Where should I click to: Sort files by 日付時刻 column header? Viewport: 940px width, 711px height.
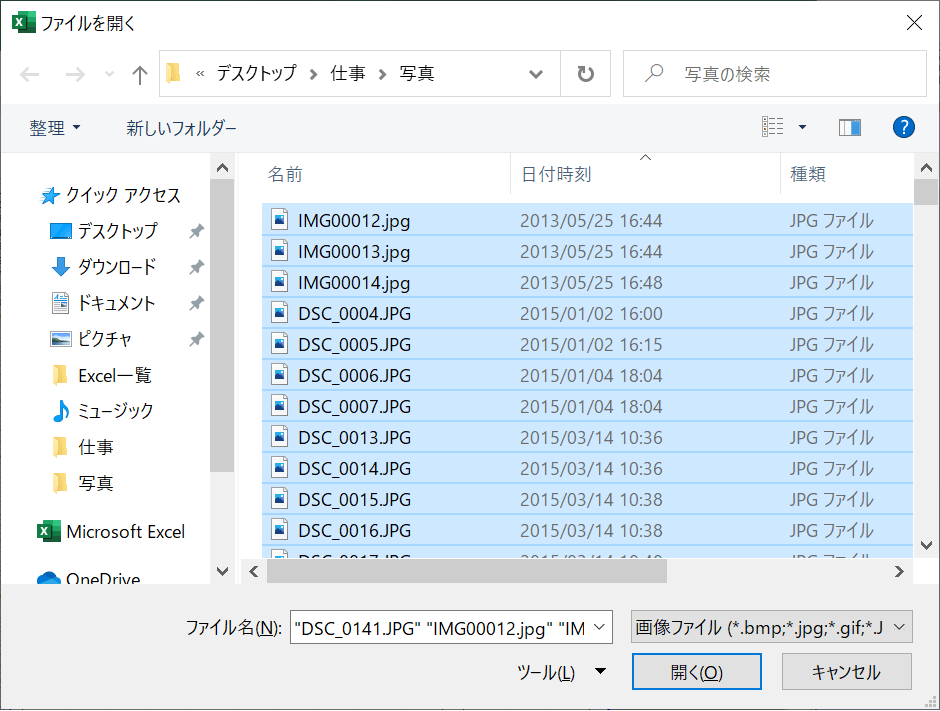556,175
